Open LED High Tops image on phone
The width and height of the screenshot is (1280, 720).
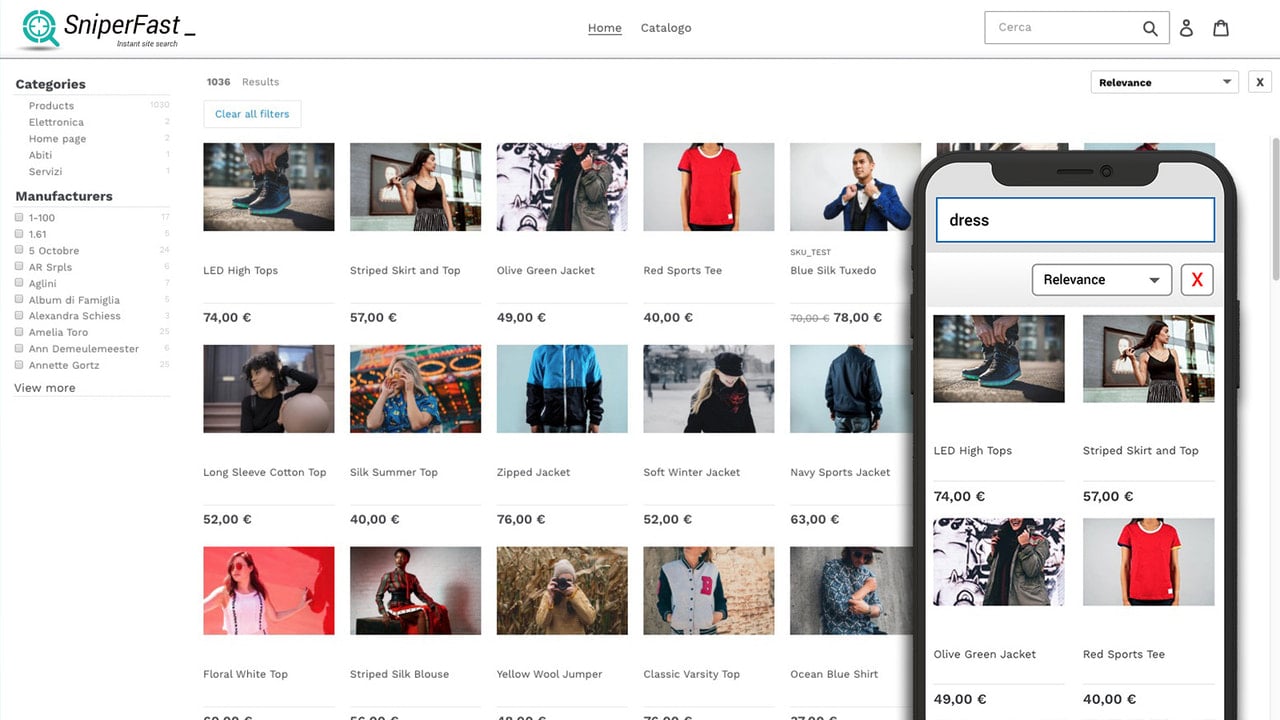coord(999,359)
